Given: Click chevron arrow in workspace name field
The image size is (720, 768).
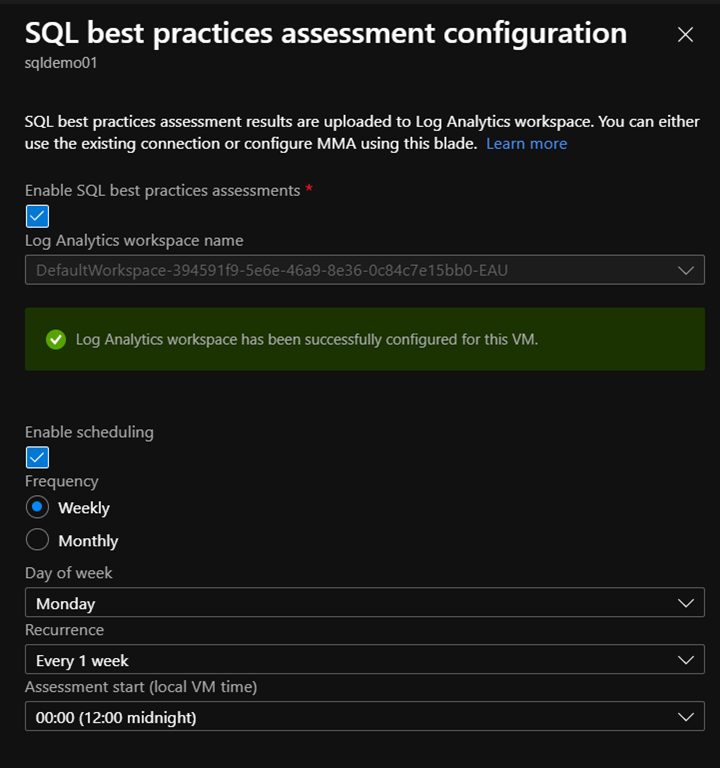Looking at the screenshot, I should click(685, 270).
